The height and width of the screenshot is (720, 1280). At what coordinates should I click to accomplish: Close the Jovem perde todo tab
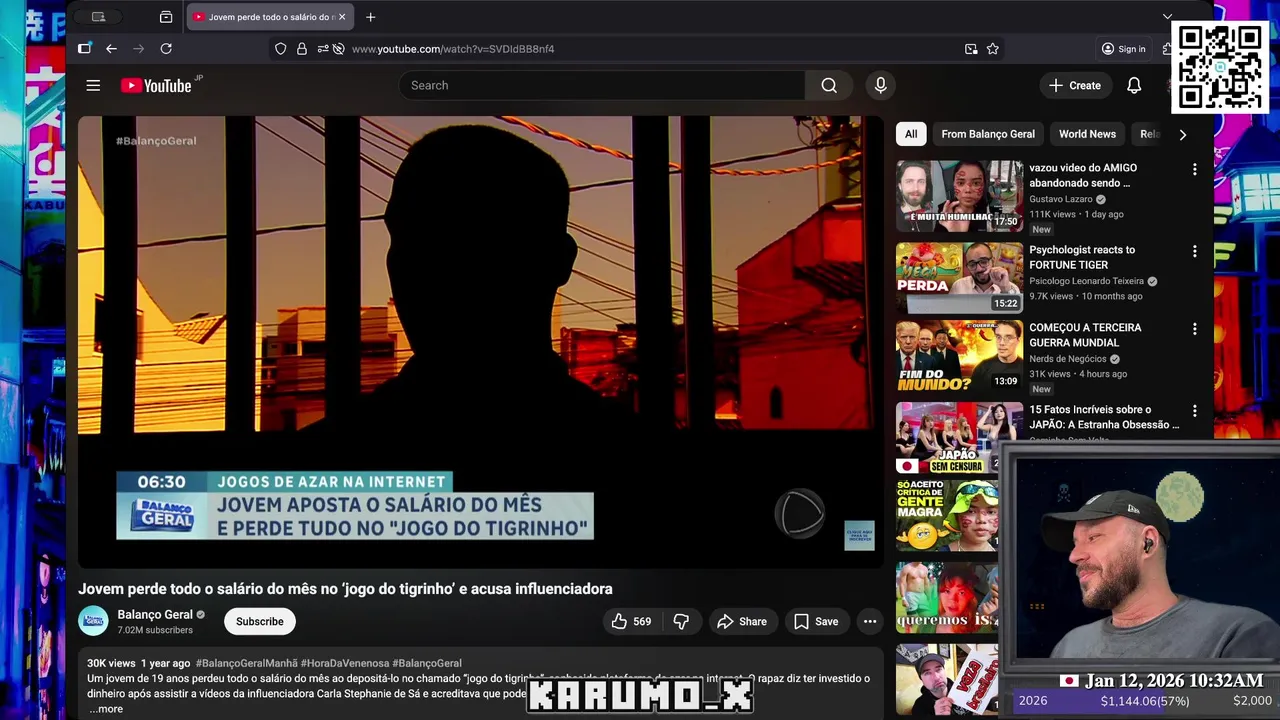tap(342, 17)
